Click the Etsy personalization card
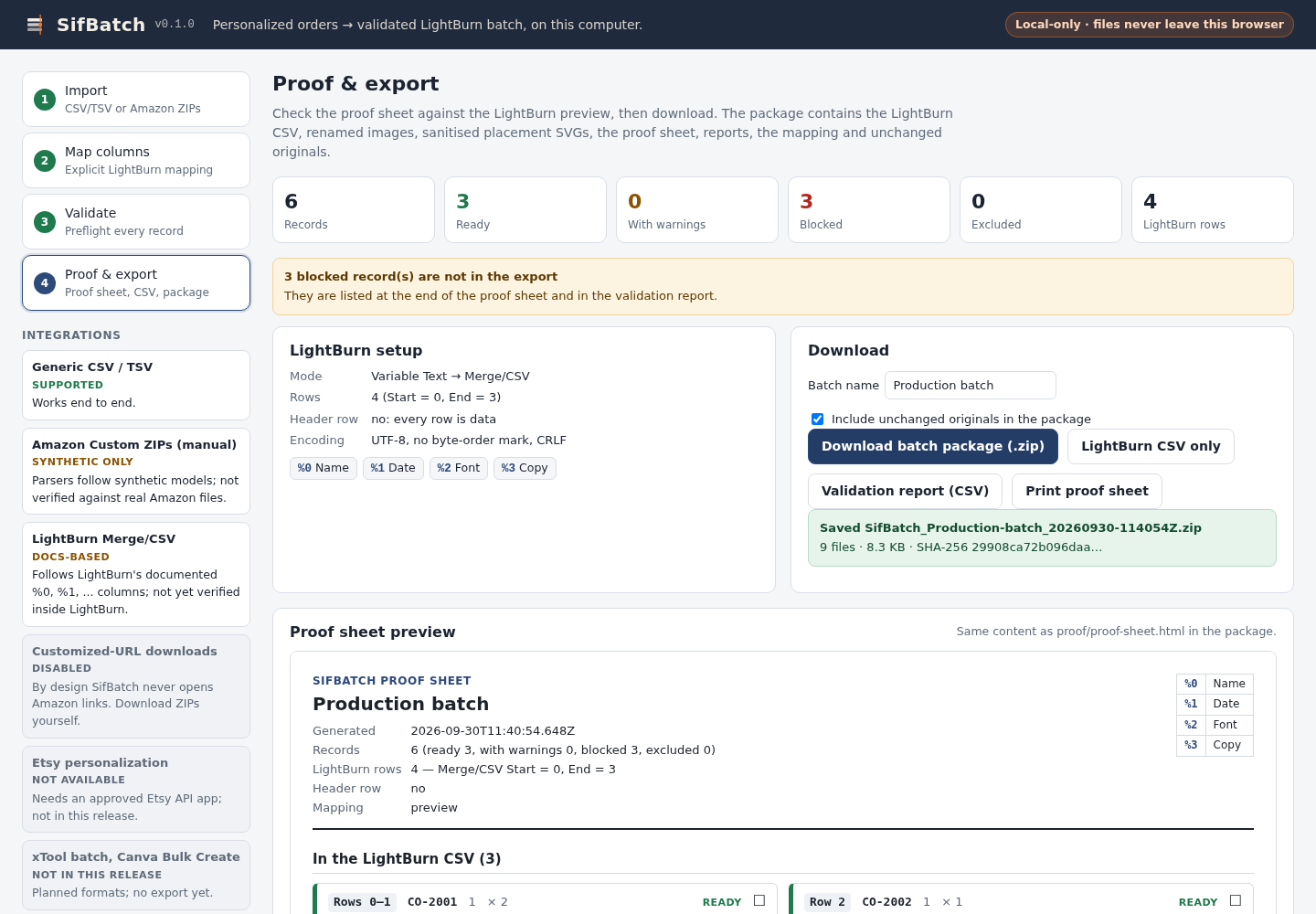This screenshot has width=1316, height=914. click(x=136, y=789)
